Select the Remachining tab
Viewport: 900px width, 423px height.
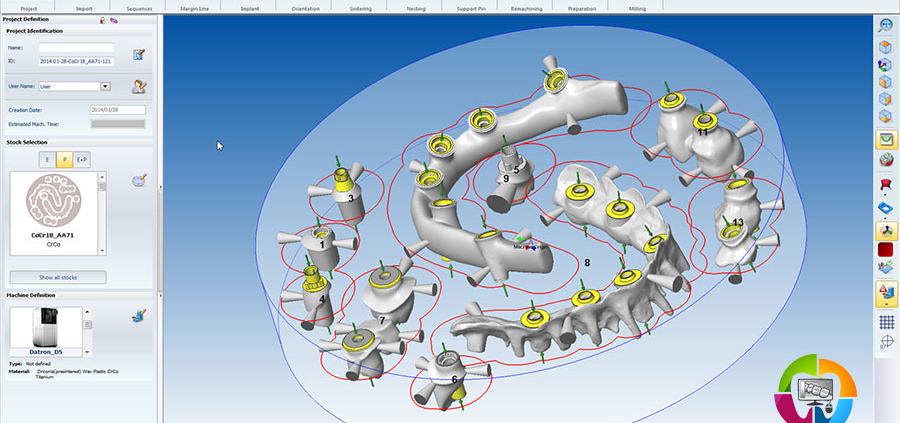point(525,7)
